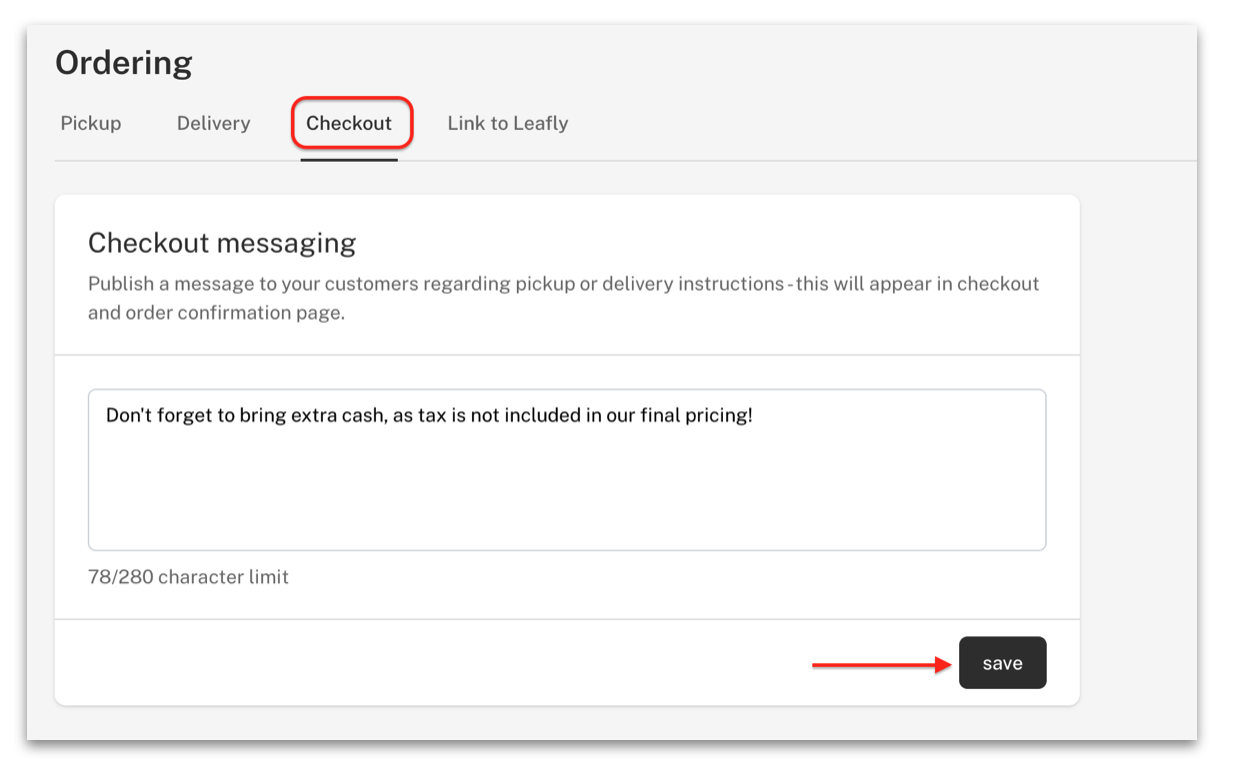
Task: Click the "Publish a message" description line
Action: (x=564, y=283)
